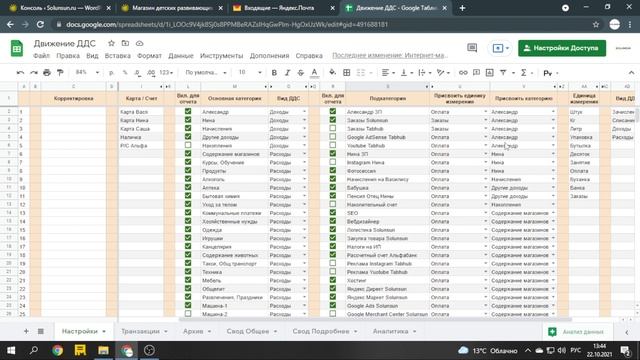Click the Create filter icon

click(x=503, y=73)
